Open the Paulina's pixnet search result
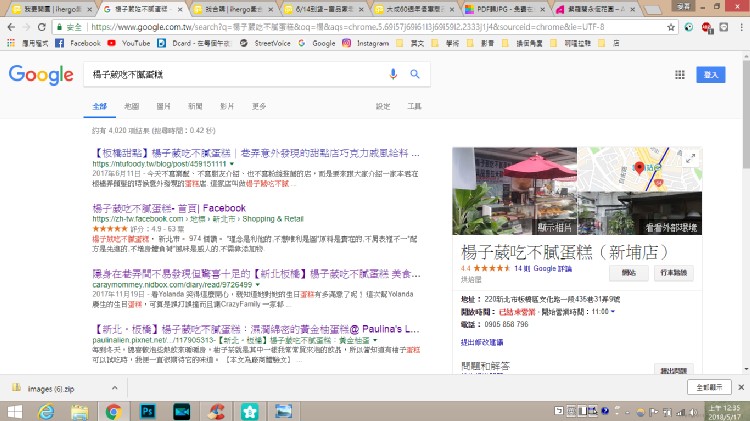Screen dimensions: 750x421 point(256,329)
